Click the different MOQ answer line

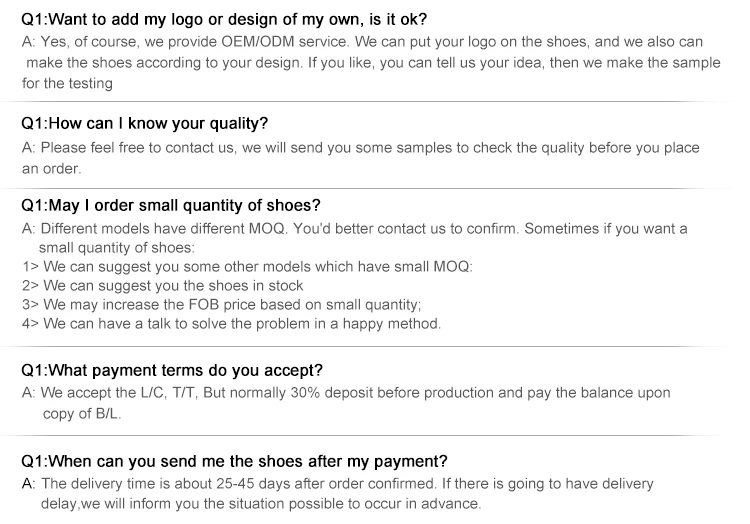click(354, 229)
